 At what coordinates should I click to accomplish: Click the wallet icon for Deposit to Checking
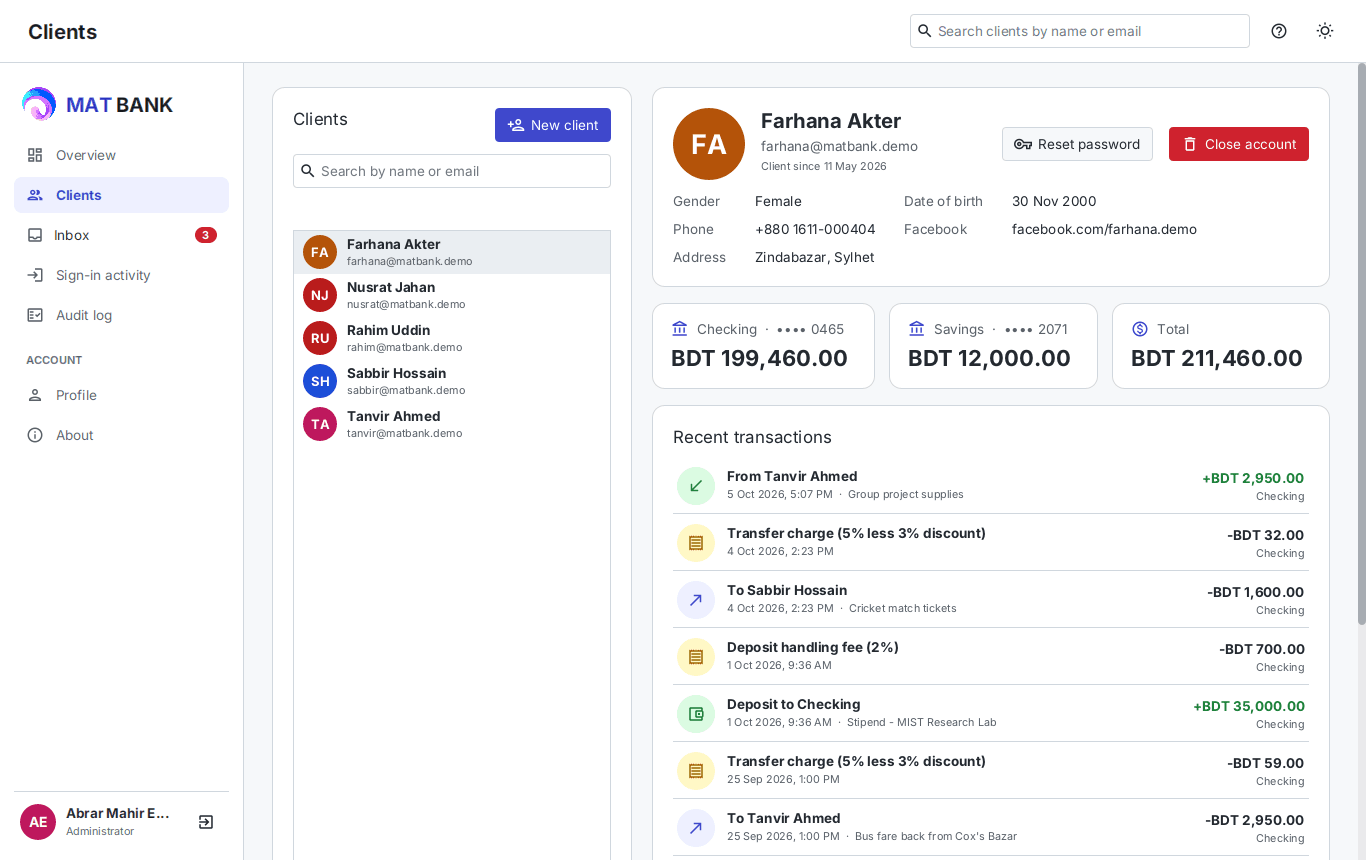coord(696,714)
